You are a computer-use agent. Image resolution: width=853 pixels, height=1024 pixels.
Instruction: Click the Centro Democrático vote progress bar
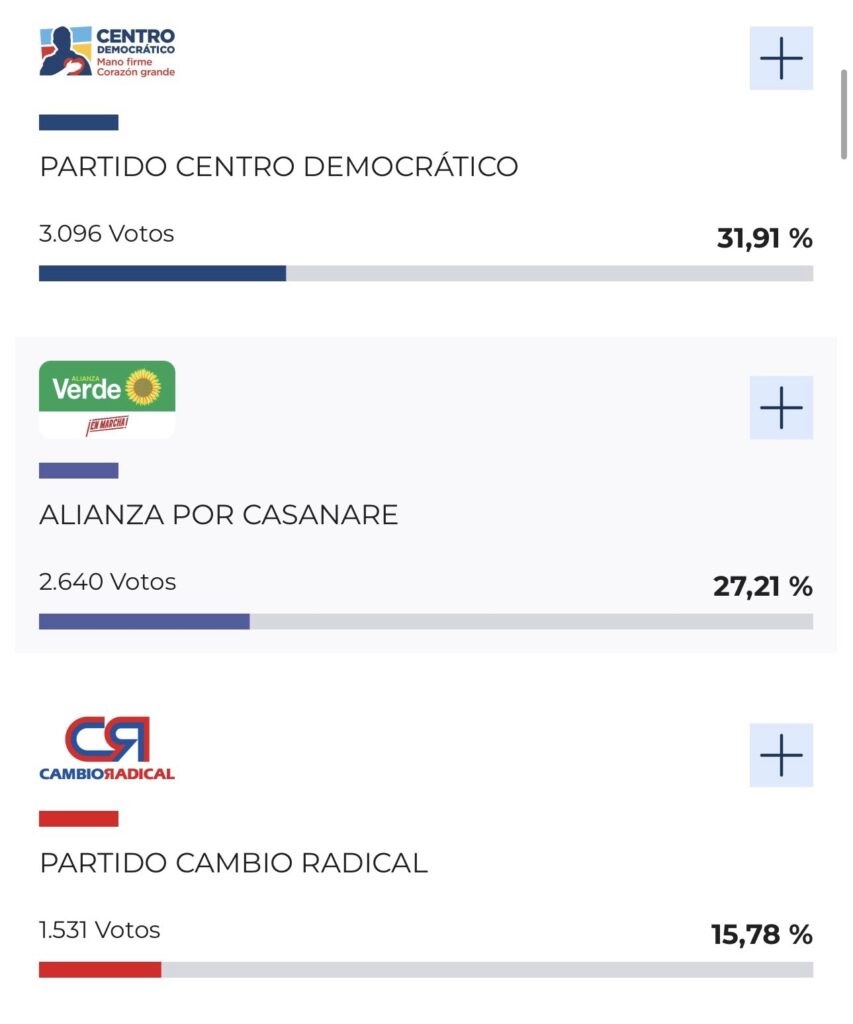click(x=426, y=273)
